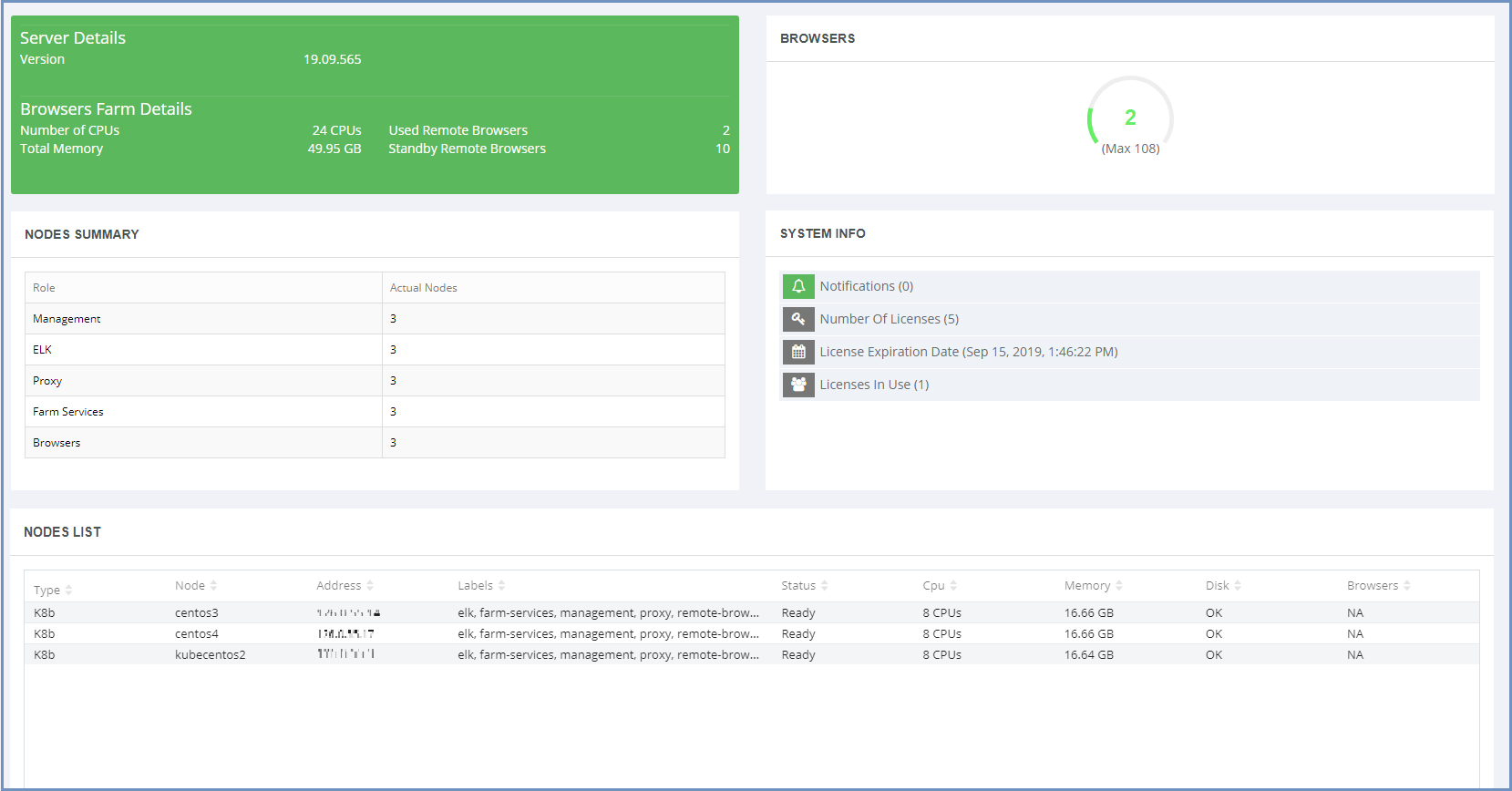Click Standby Remote Browsers label
The width and height of the screenshot is (1512, 791).
click(468, 149)
